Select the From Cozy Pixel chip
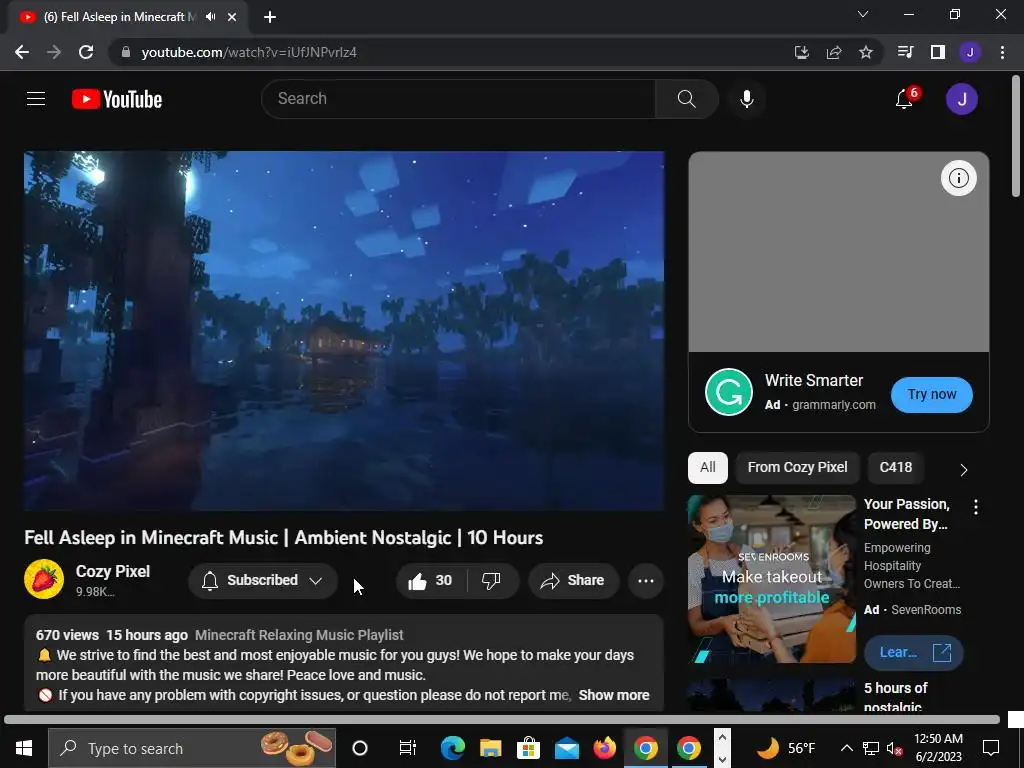 [797, 468]
